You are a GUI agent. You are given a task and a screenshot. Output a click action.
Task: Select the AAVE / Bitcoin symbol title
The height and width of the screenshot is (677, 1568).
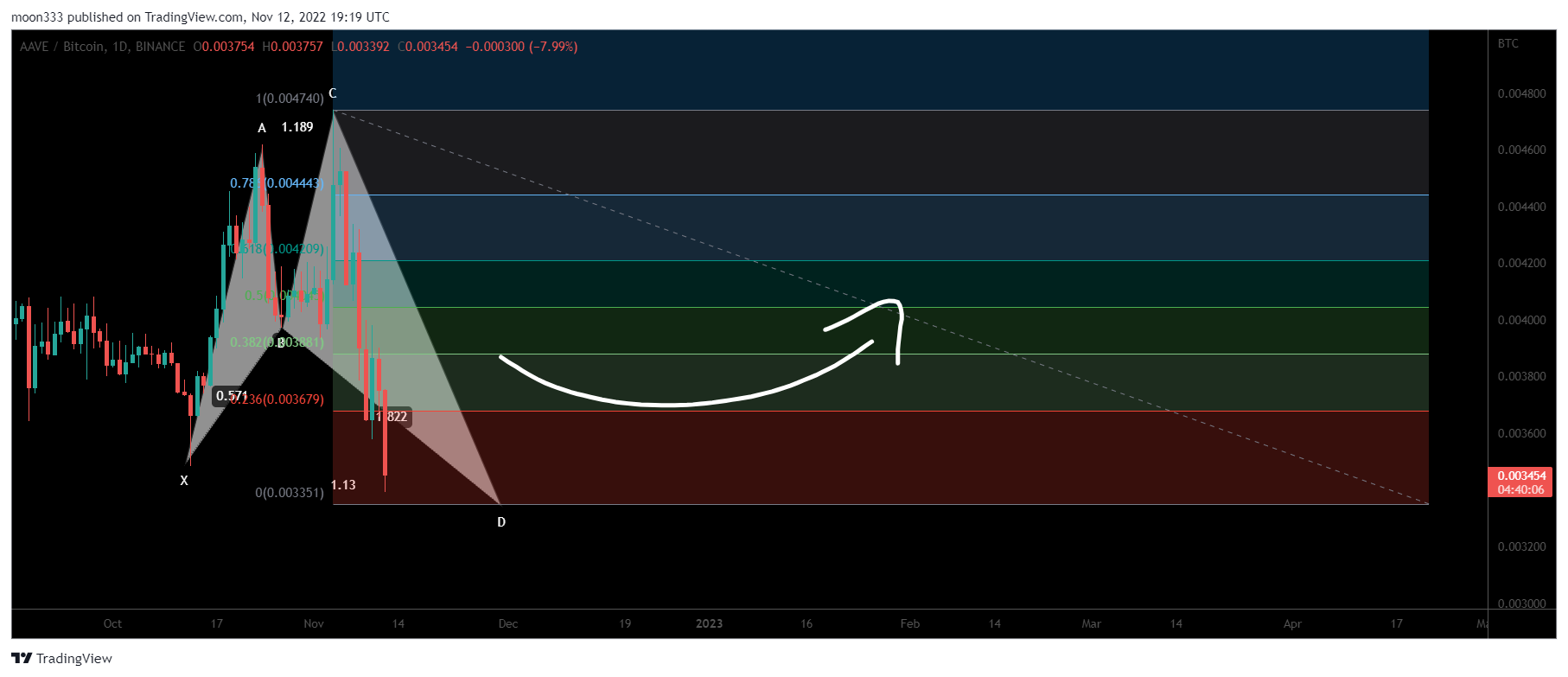pyautogui.click(x=102, y=47)
